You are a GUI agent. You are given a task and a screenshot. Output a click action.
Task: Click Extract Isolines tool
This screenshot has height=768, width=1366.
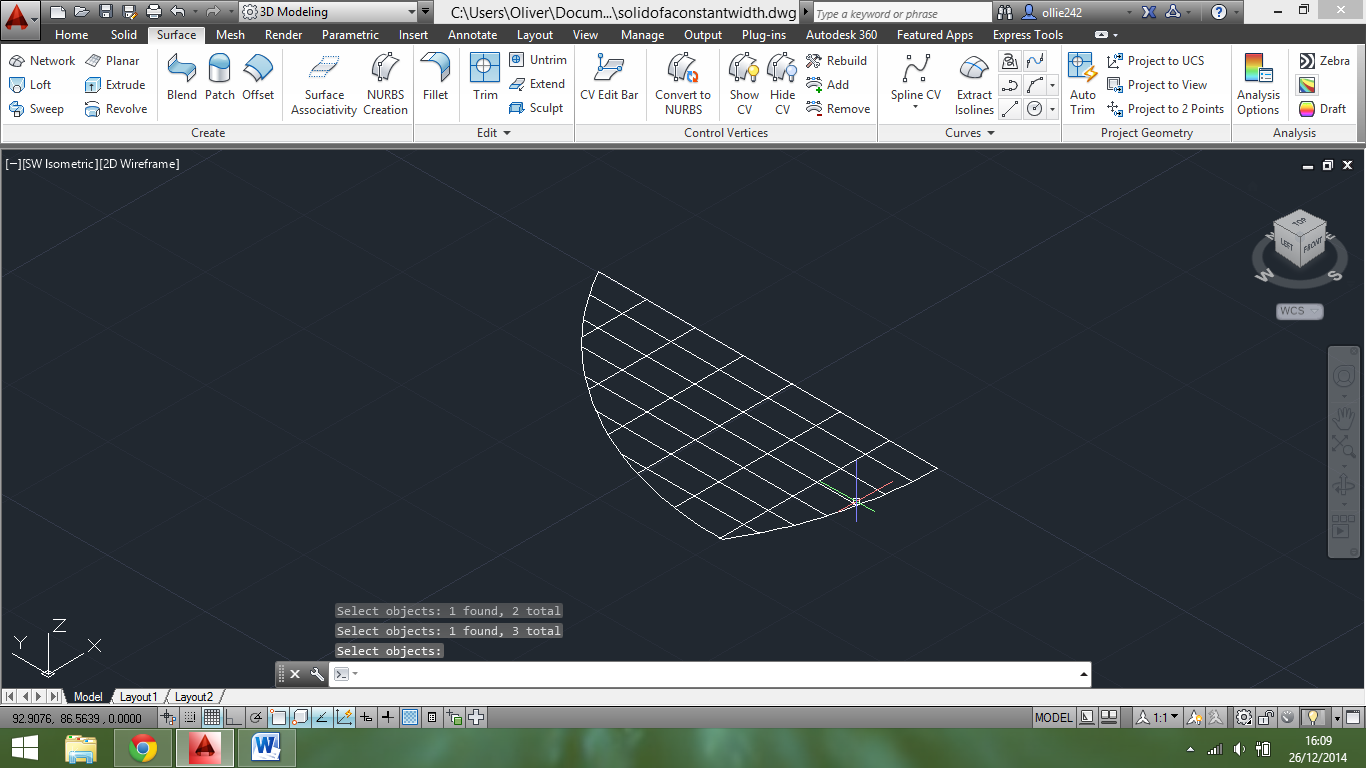tap(974, 84)
